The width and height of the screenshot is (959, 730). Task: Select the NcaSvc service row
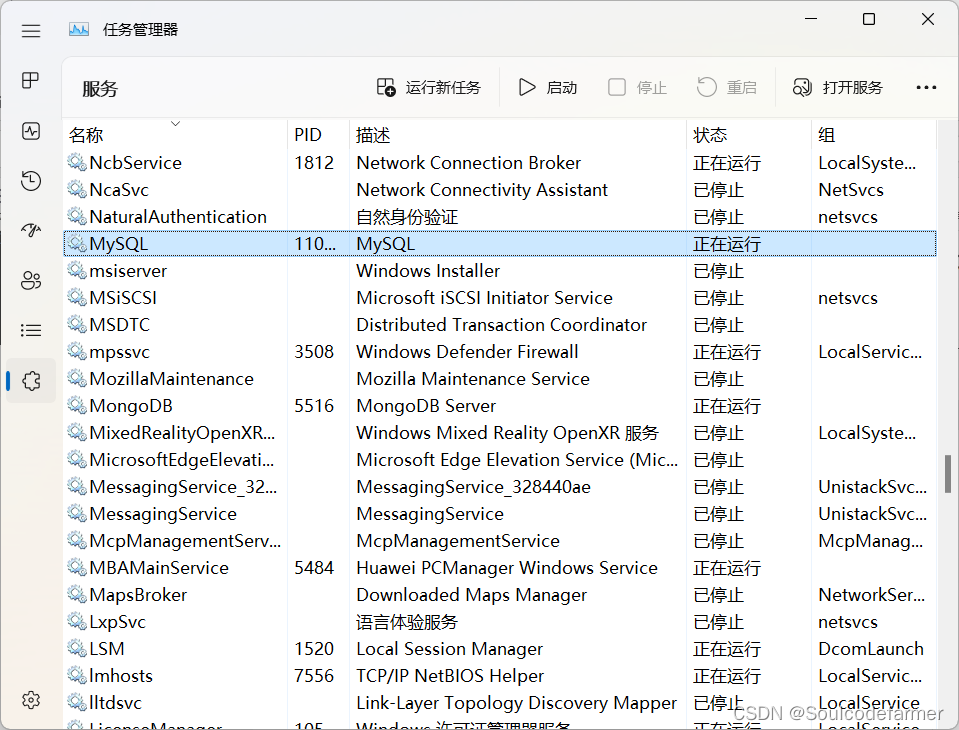pos(500,190)
